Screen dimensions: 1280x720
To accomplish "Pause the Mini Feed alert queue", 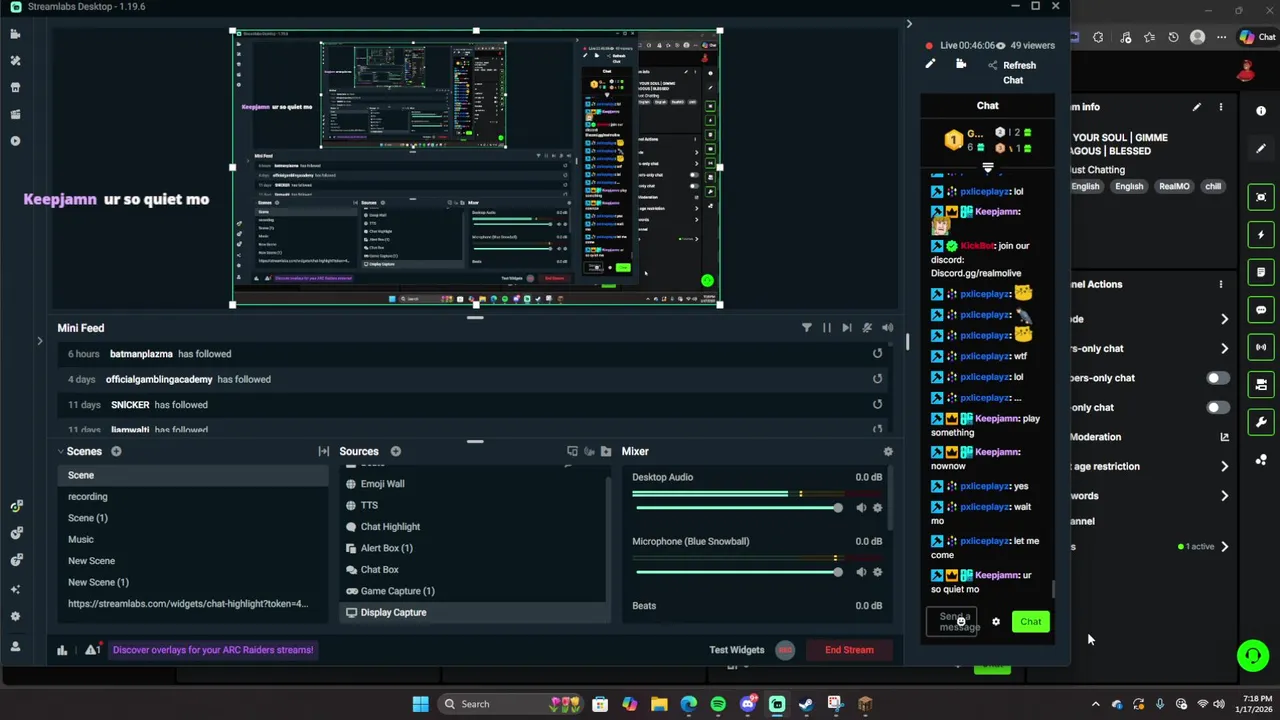I will pyautogui.click(x=826, y=328).
